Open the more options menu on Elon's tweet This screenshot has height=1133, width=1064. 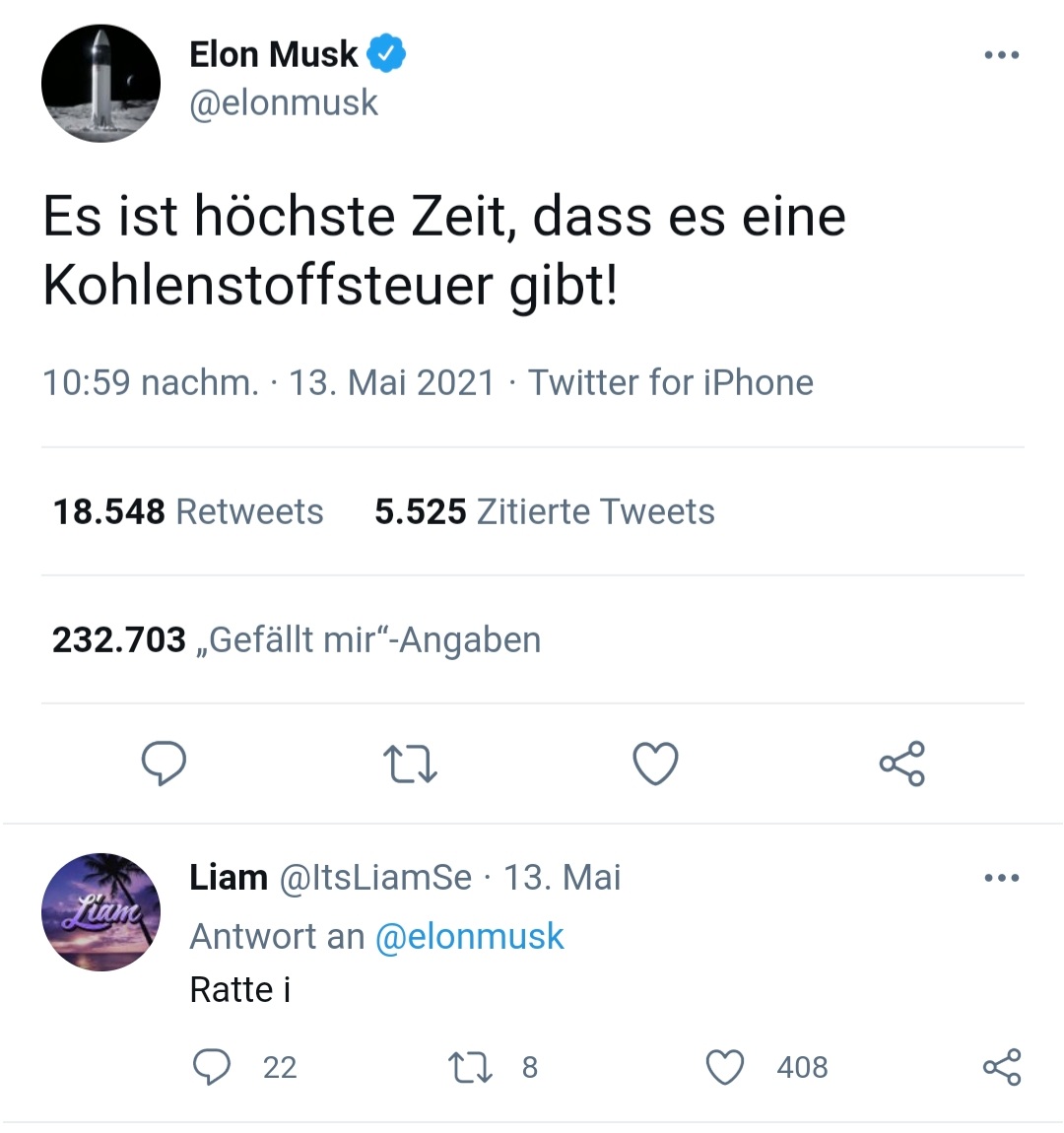(x=1002, y=54)
